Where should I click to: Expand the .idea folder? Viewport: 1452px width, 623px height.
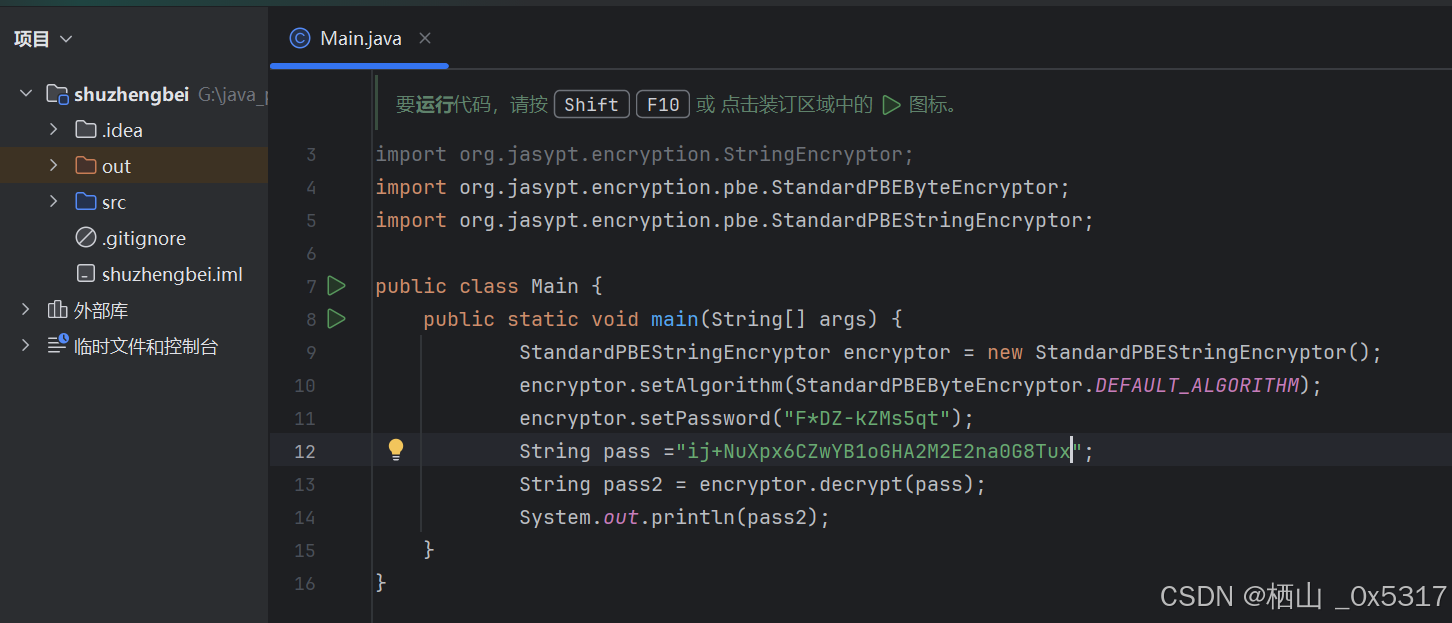click(54, 130)
